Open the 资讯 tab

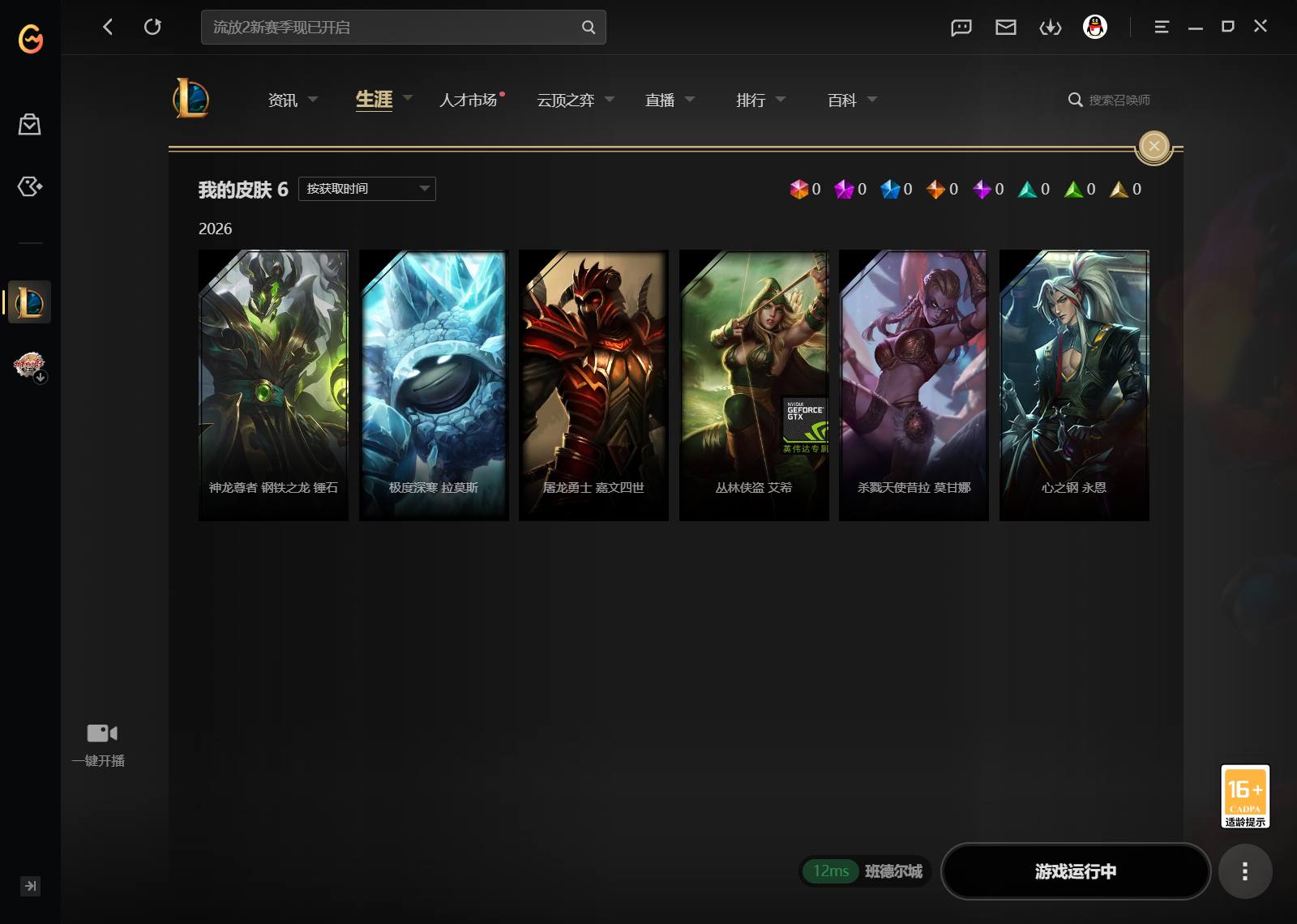(283, 100)
